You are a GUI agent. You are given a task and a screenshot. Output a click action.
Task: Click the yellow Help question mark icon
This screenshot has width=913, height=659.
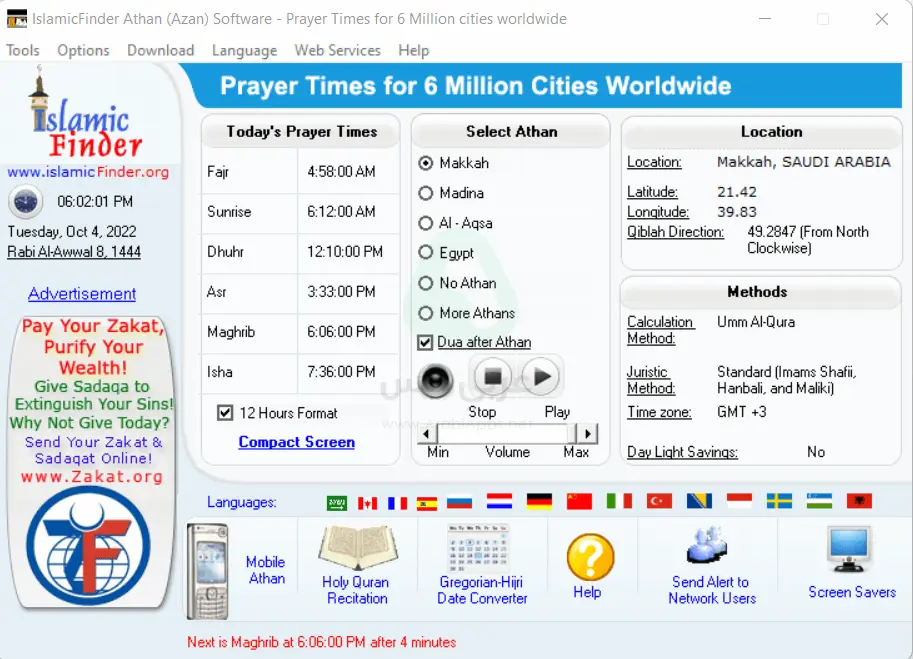(590, 557)
